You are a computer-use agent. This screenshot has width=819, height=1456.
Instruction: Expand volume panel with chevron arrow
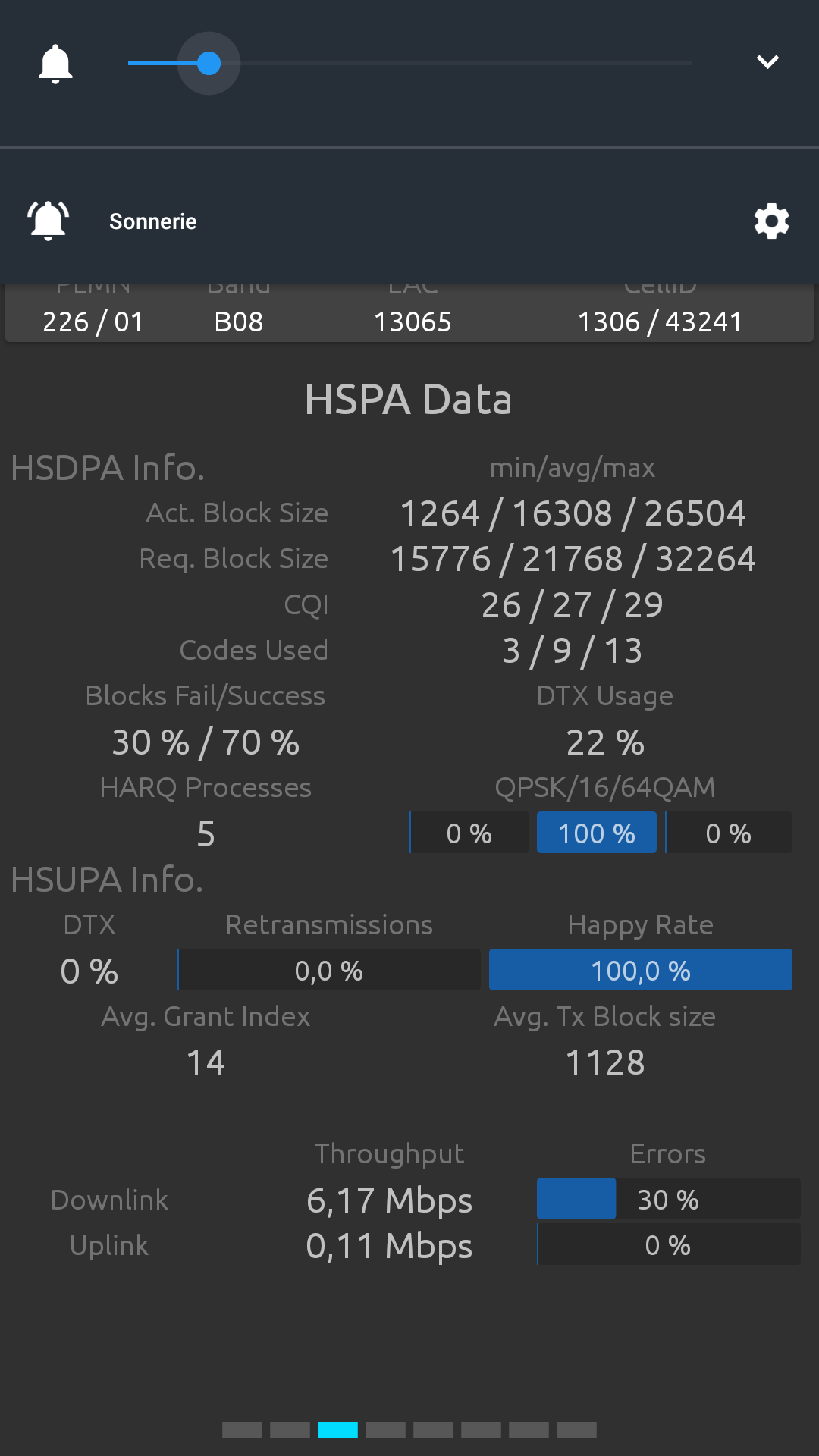click(768, 62)
